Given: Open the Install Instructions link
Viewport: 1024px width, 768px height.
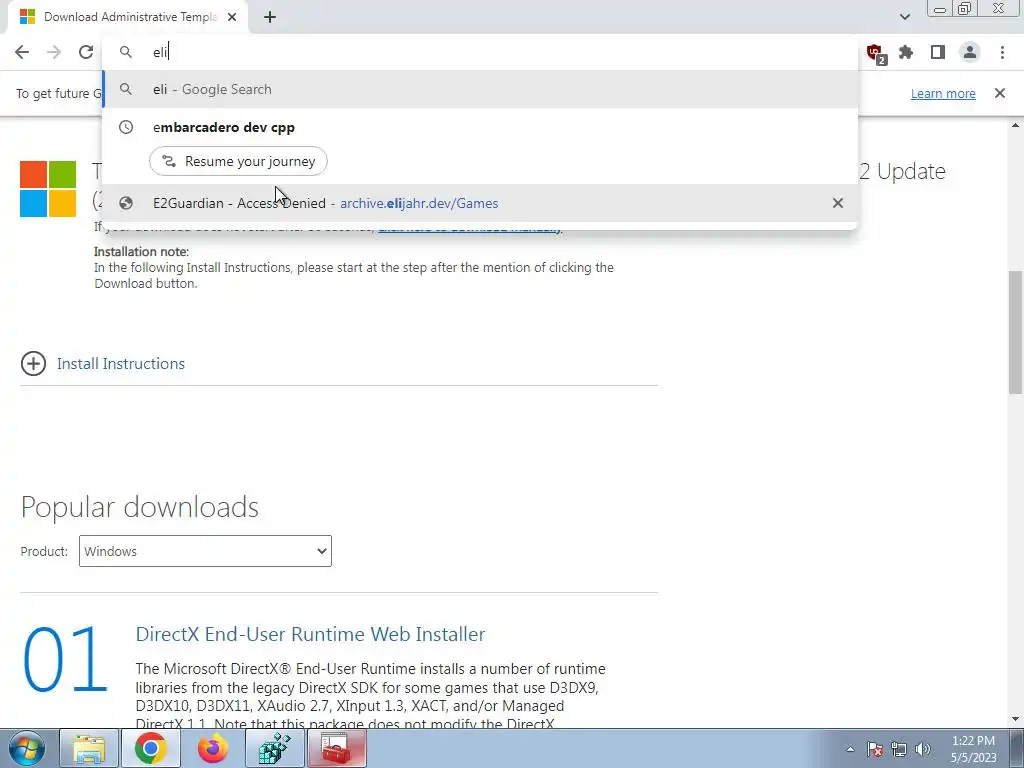Looking at the screenshot, I should (x=121, y=364).
